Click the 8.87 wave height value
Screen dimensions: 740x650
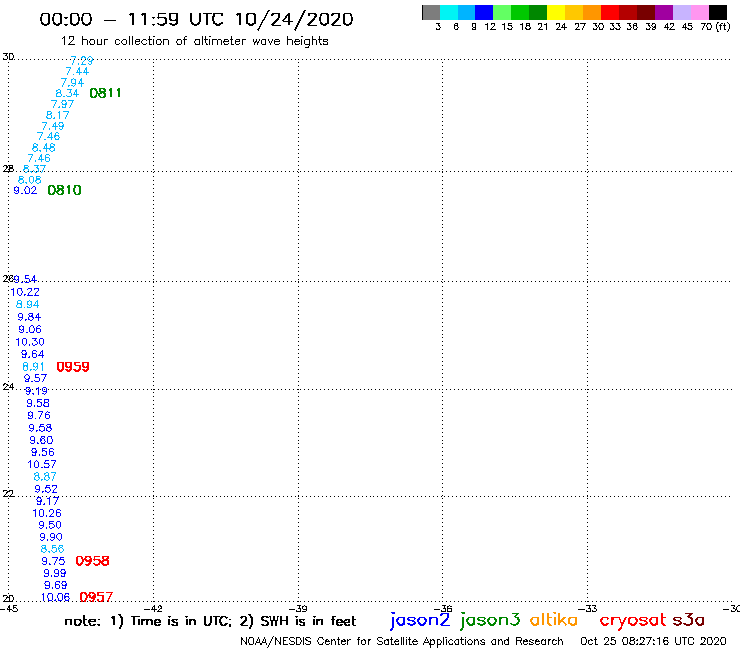[x=45, y=477]
